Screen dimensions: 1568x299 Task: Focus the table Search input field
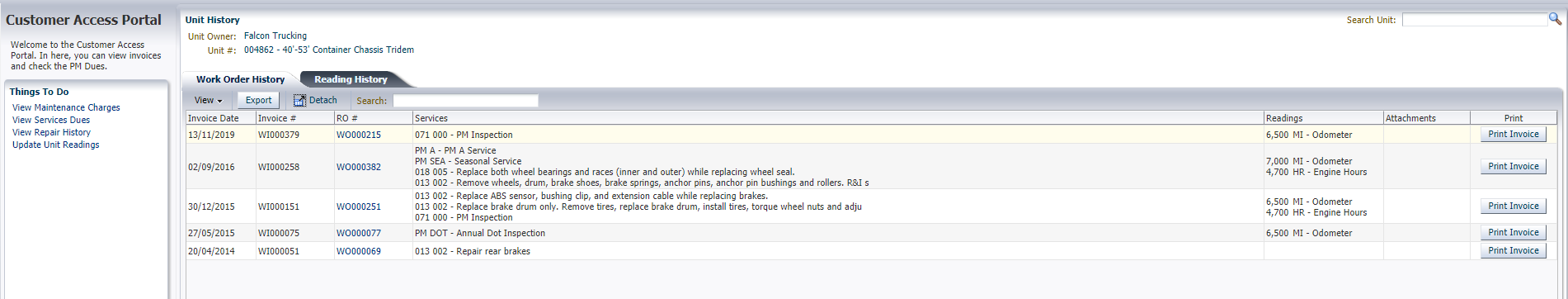(465, 101)
